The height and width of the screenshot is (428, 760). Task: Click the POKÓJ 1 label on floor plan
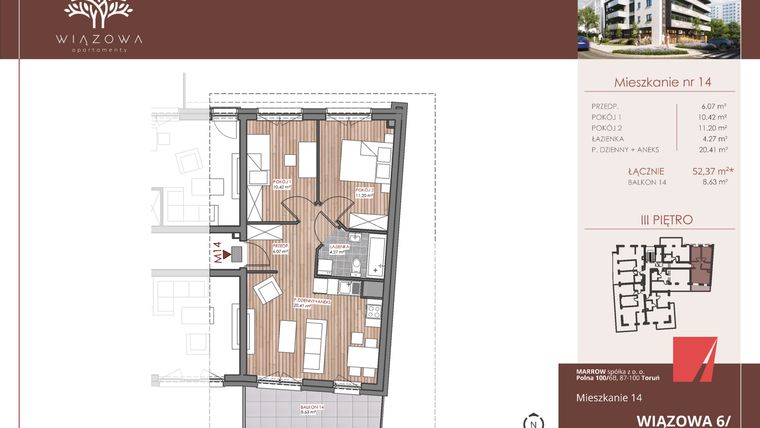click(282, 184)
